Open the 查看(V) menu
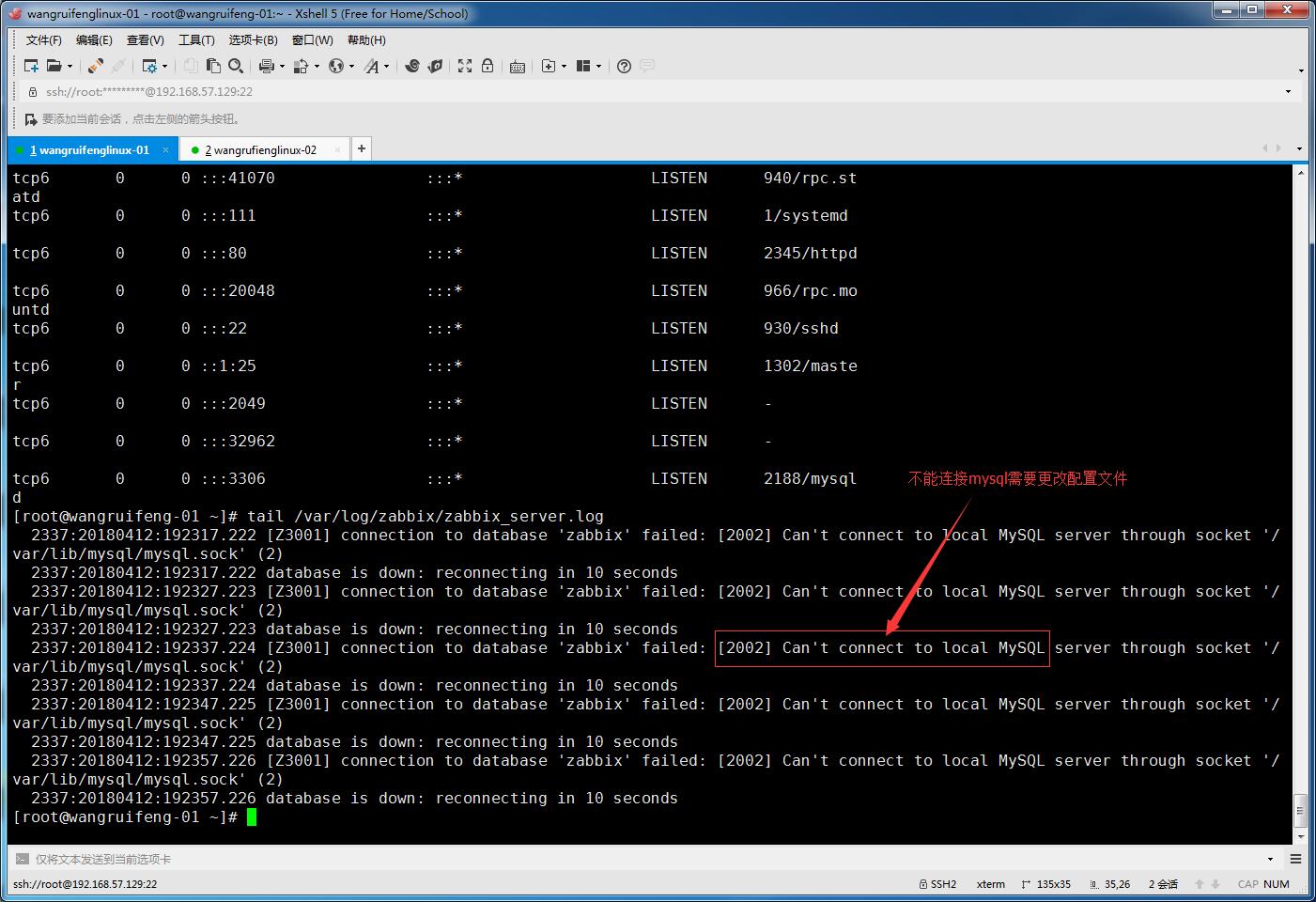This screenshot has height=902, width=1316. pyautogui.click(x=146, y=39)
